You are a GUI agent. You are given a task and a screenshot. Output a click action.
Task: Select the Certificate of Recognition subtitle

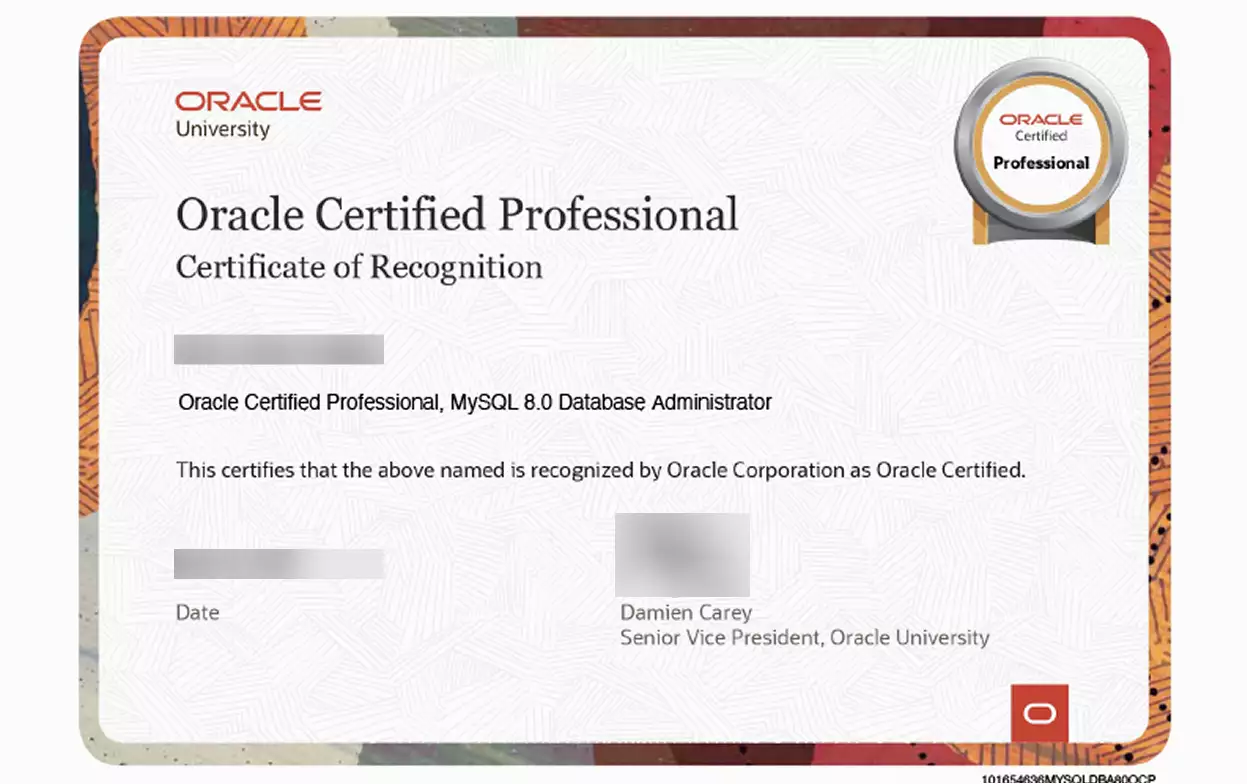point(359,268)
